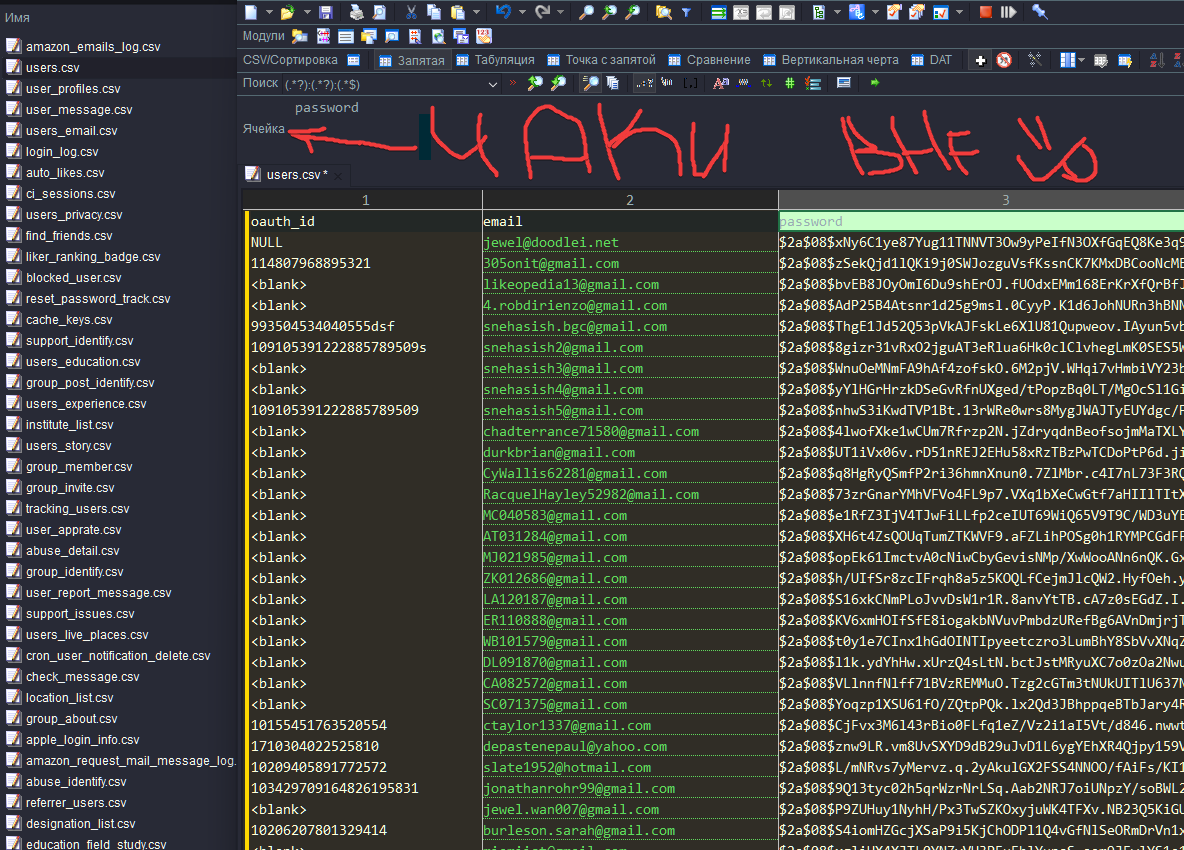Click the magic wand icon in CSV toolbar
Viewport: 1184px width, 850px height.
[x=1034, y=60]
